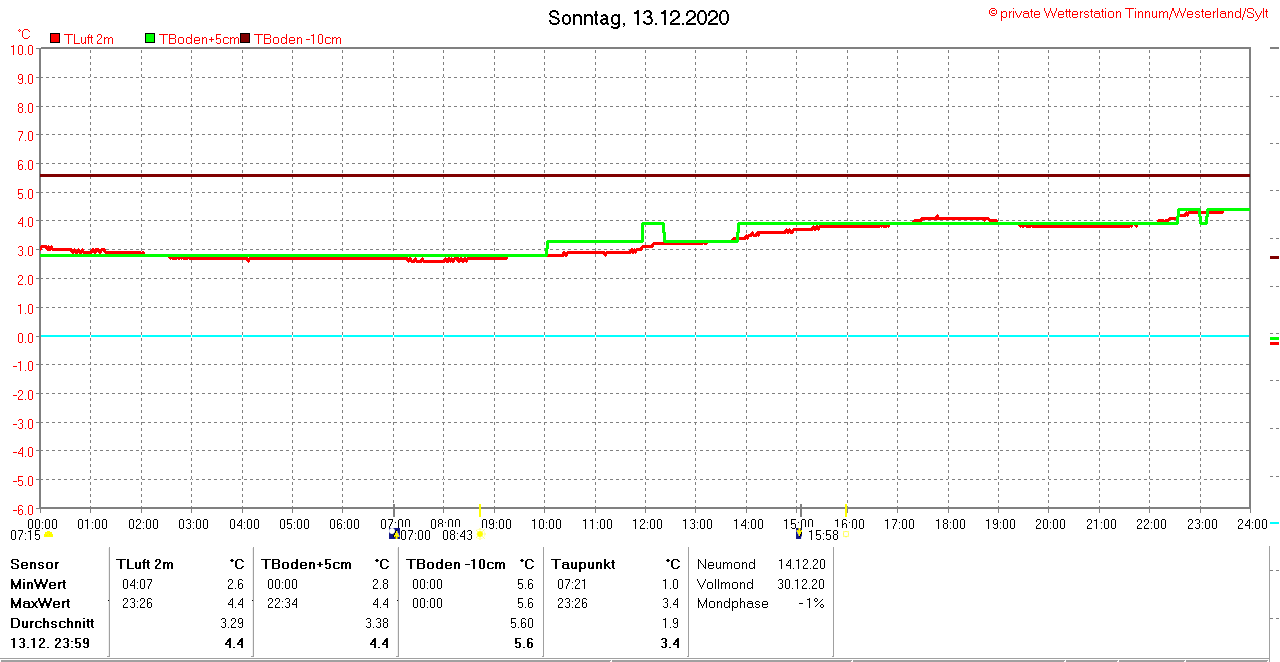Click the dark red TBoden -10cm legend square
Image resolution: width=1280 pixels, height=662 pixels.
[x=245, y=39]
